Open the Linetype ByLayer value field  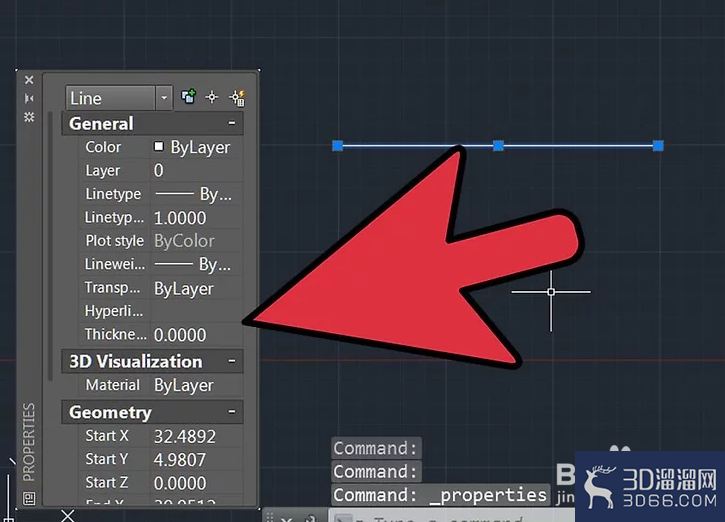pos(197,194)
